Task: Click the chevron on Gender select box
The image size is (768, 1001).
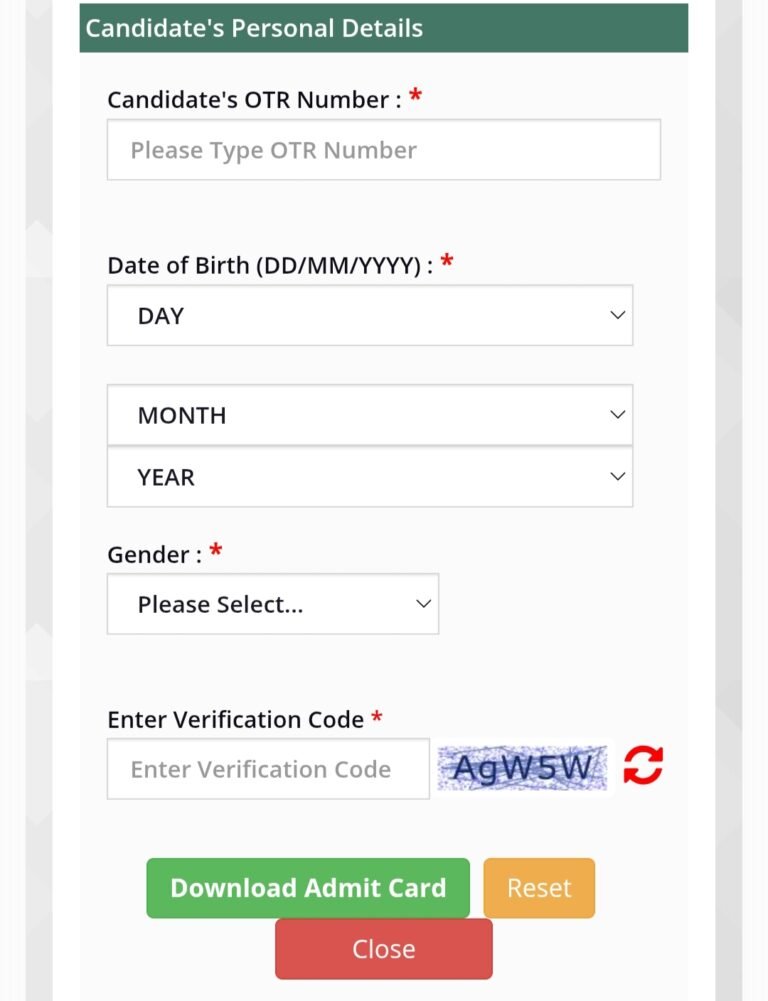Action: pos(423,604)
